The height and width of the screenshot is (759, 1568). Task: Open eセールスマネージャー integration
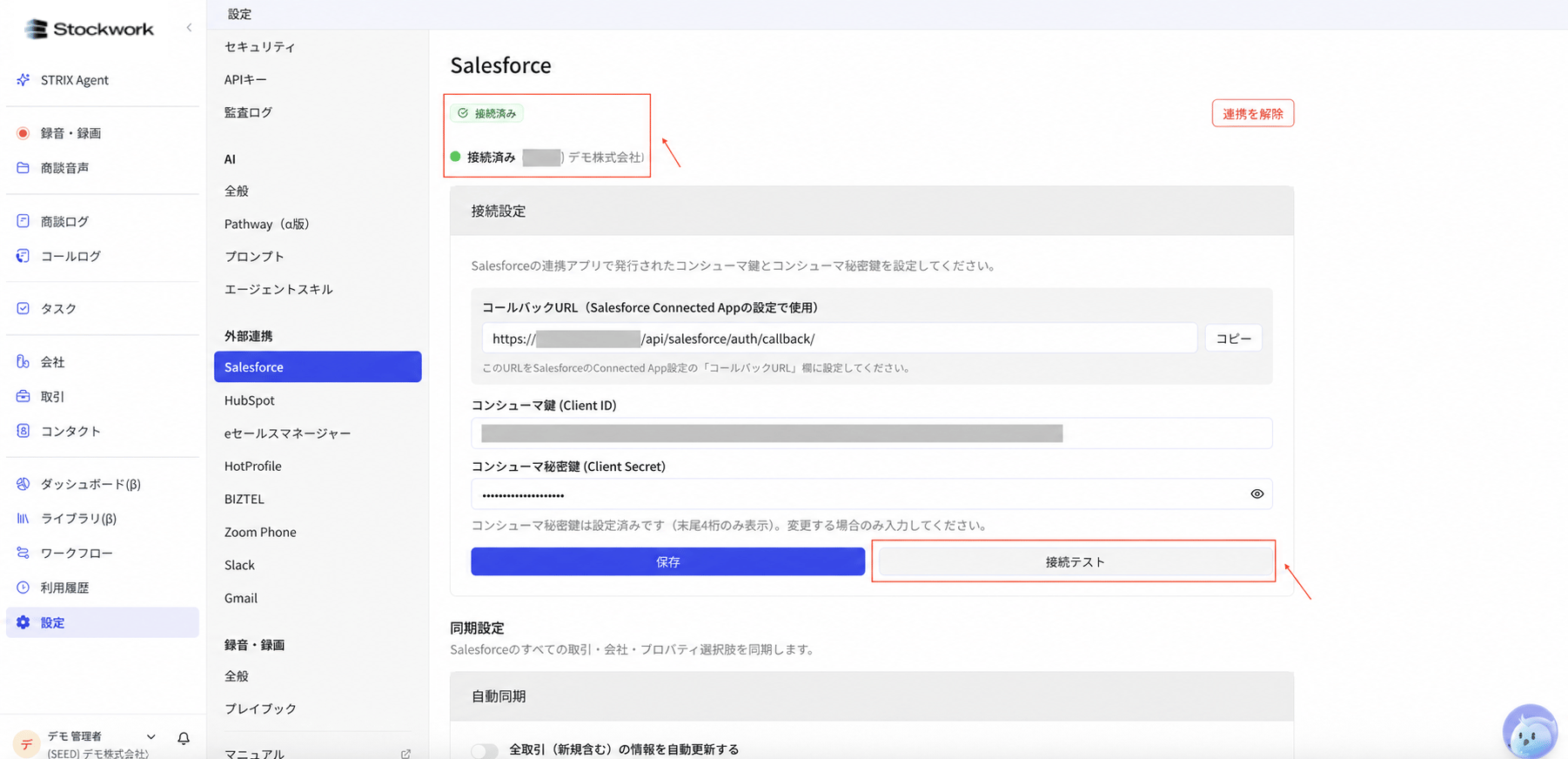click(288, 433)
